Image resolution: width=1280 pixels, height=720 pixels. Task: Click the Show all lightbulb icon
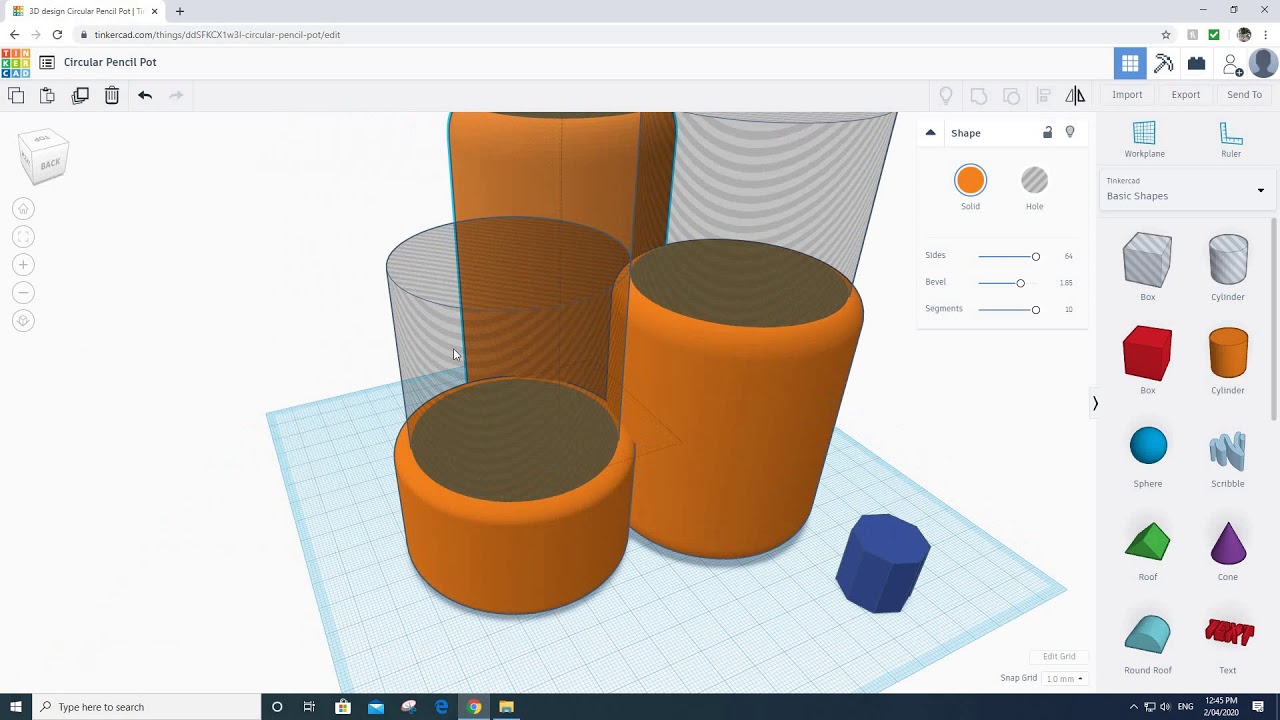(x=946, y=95)
